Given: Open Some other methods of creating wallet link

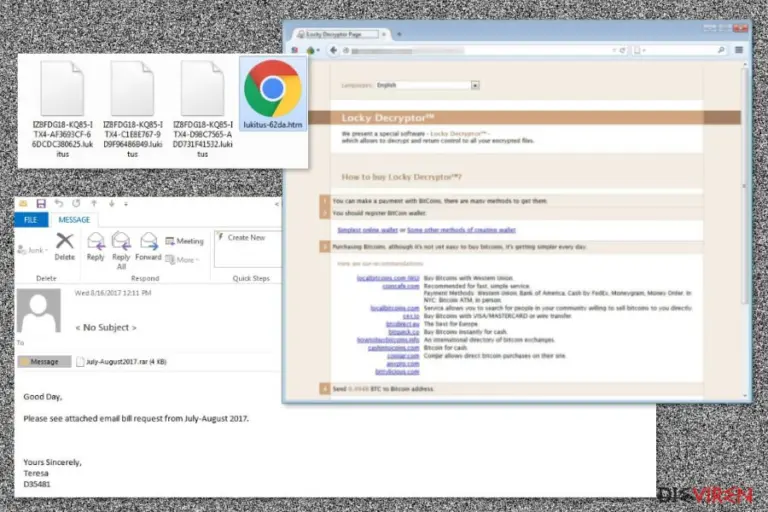Looking at the screenshot, I should (x=461, y=230).
